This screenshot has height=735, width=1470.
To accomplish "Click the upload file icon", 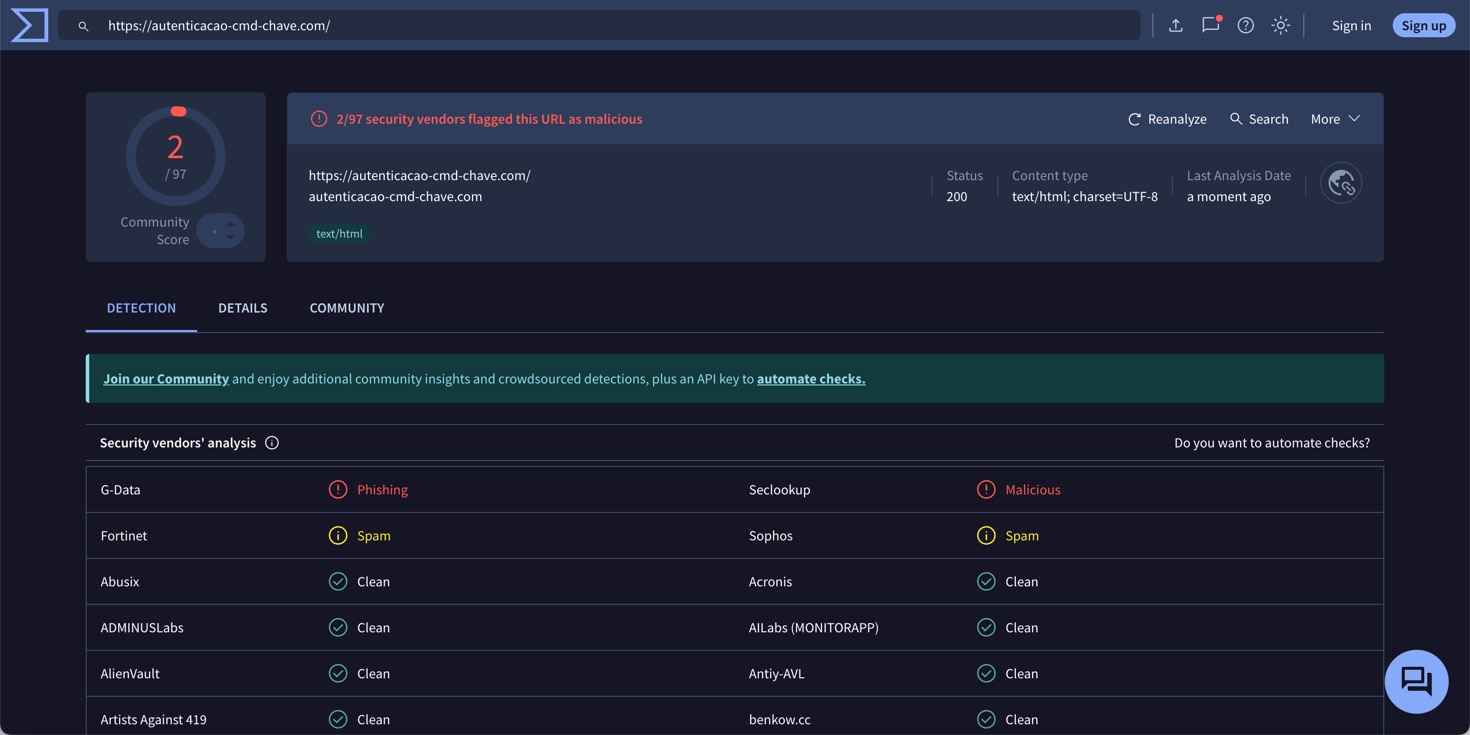I will pyautogui.click(x=1176, y=25).
